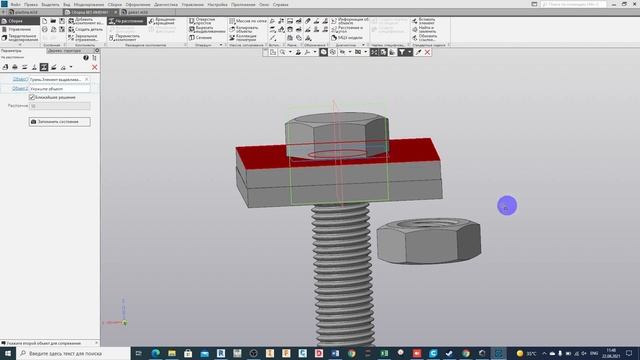Open Parameters panel help icon
The width and height of the screenshot is (640, 360).
(86, 58)
